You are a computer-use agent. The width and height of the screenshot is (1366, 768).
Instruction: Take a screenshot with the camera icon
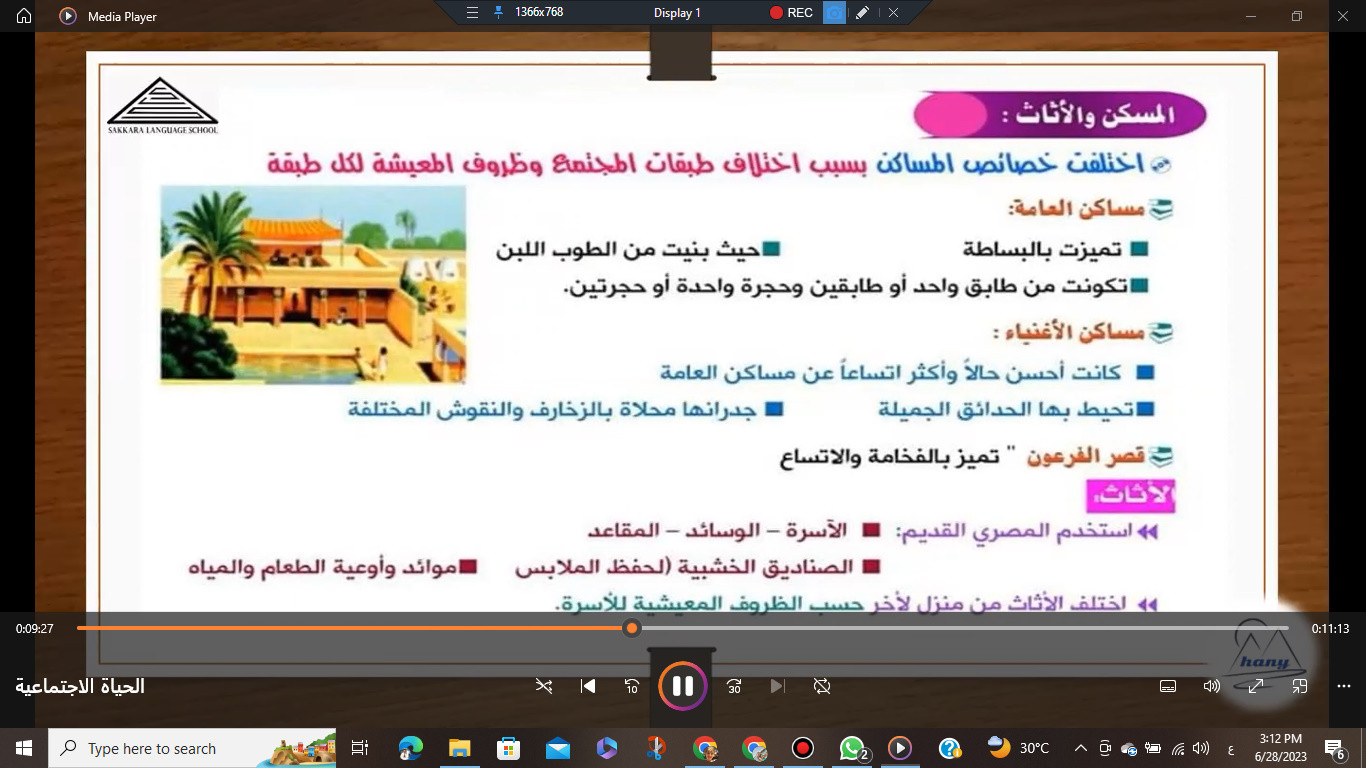(x=834, y=13)
